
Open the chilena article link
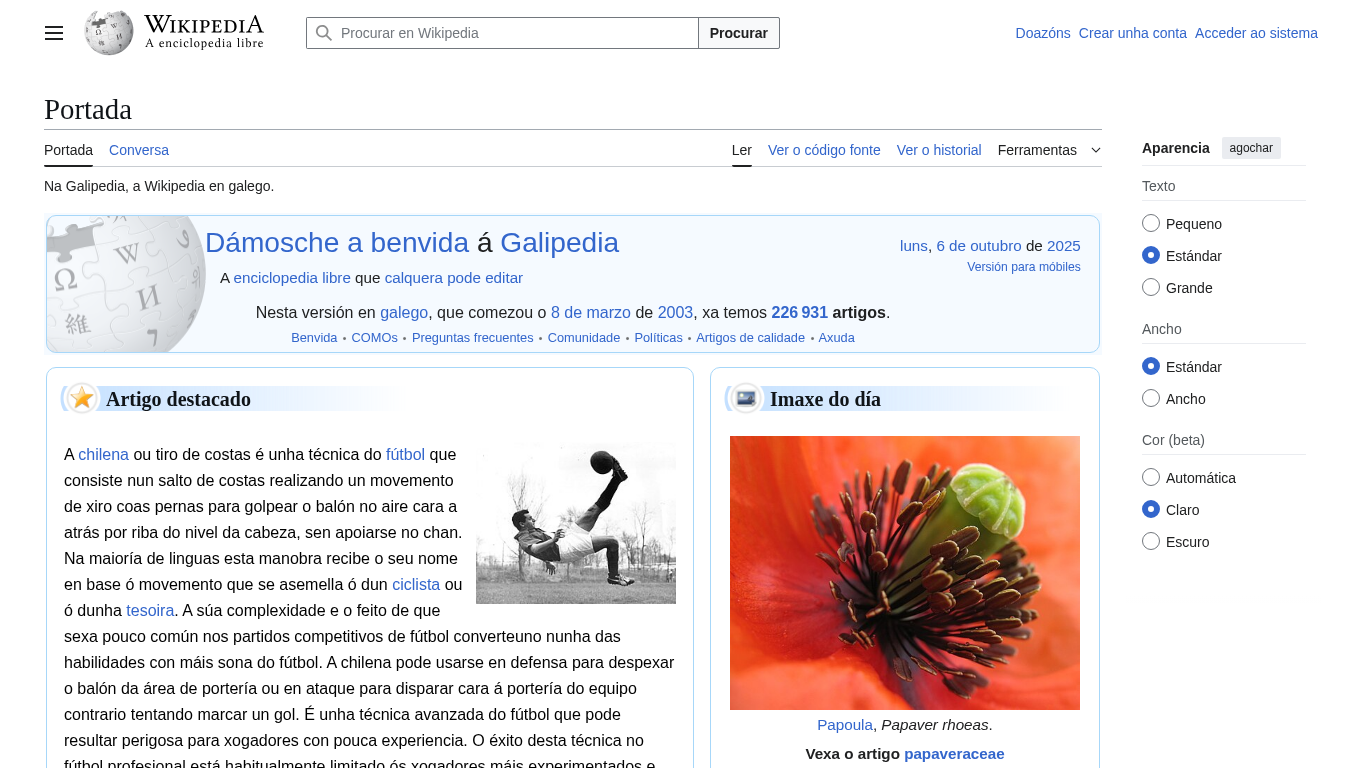[104, 454]
